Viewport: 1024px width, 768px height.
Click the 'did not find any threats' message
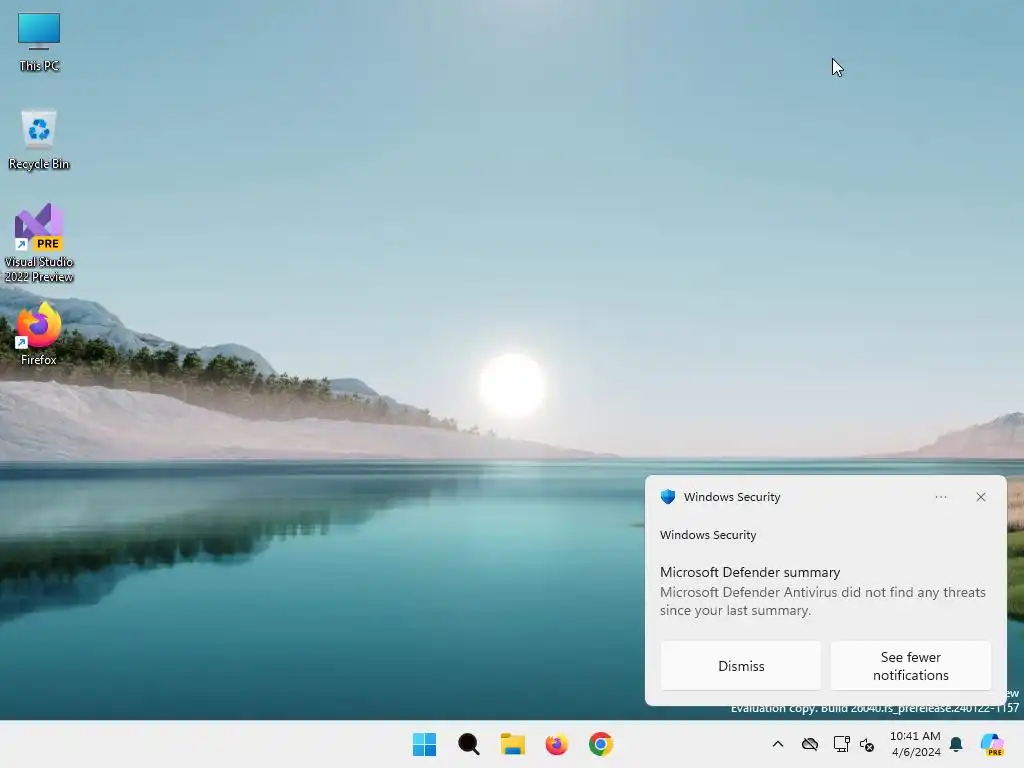823,601
